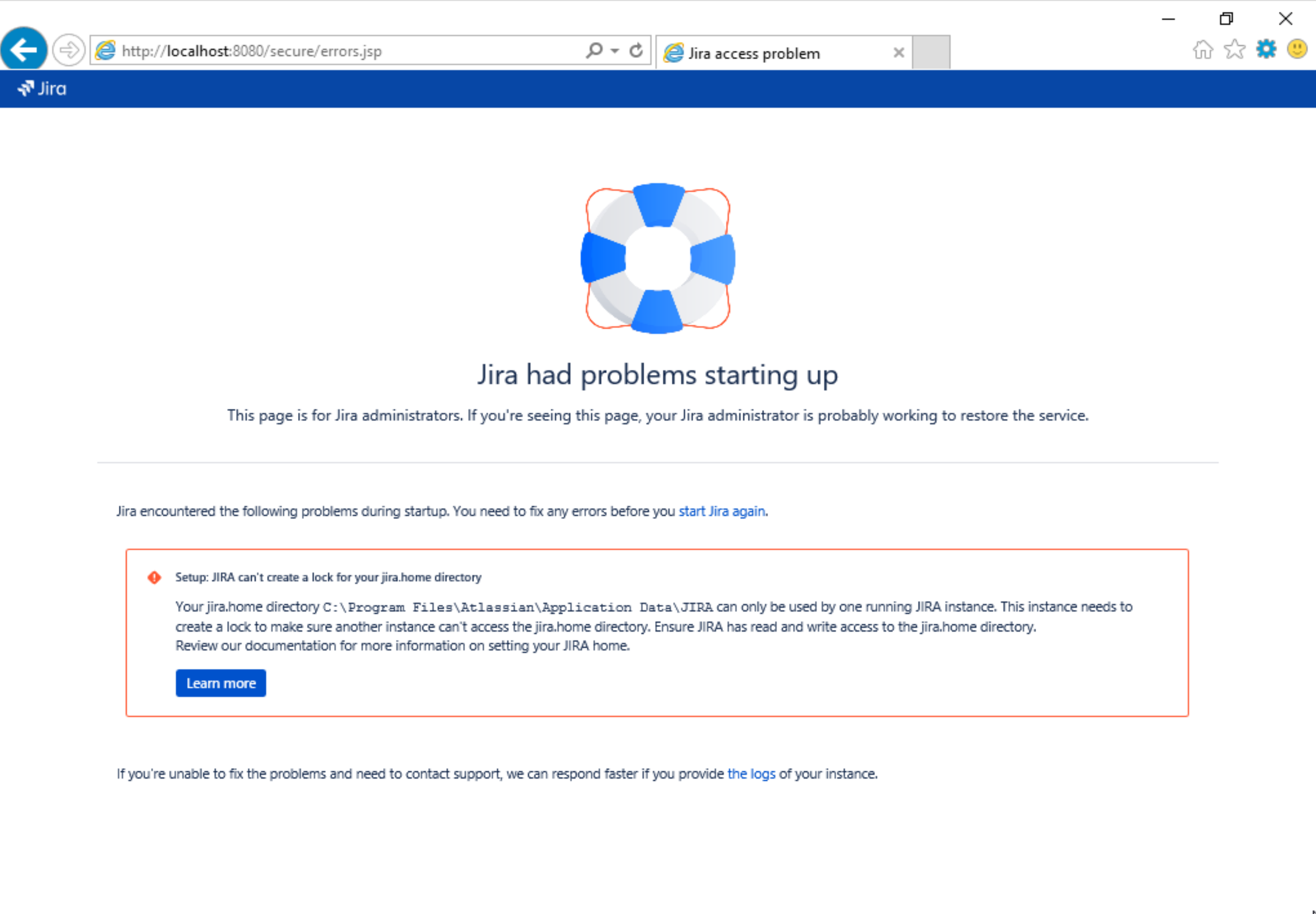
Task: Click the Forward navigation arrow
Action: pos(69,50)
